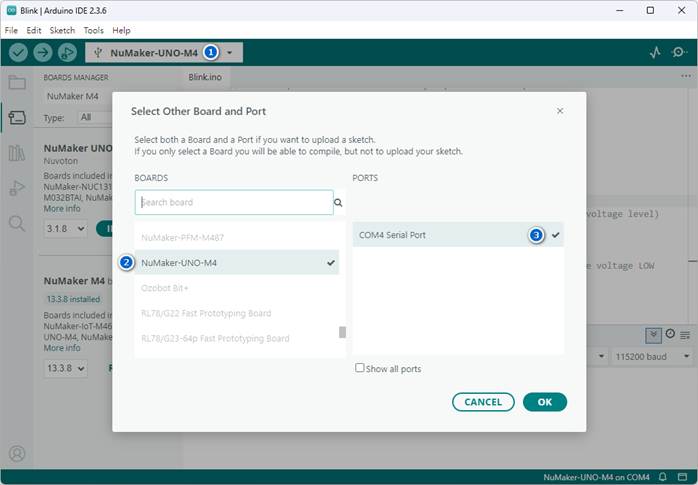Toggle autoscroll in serial monitor
698x485 pixels.
[x=653, y=335]
